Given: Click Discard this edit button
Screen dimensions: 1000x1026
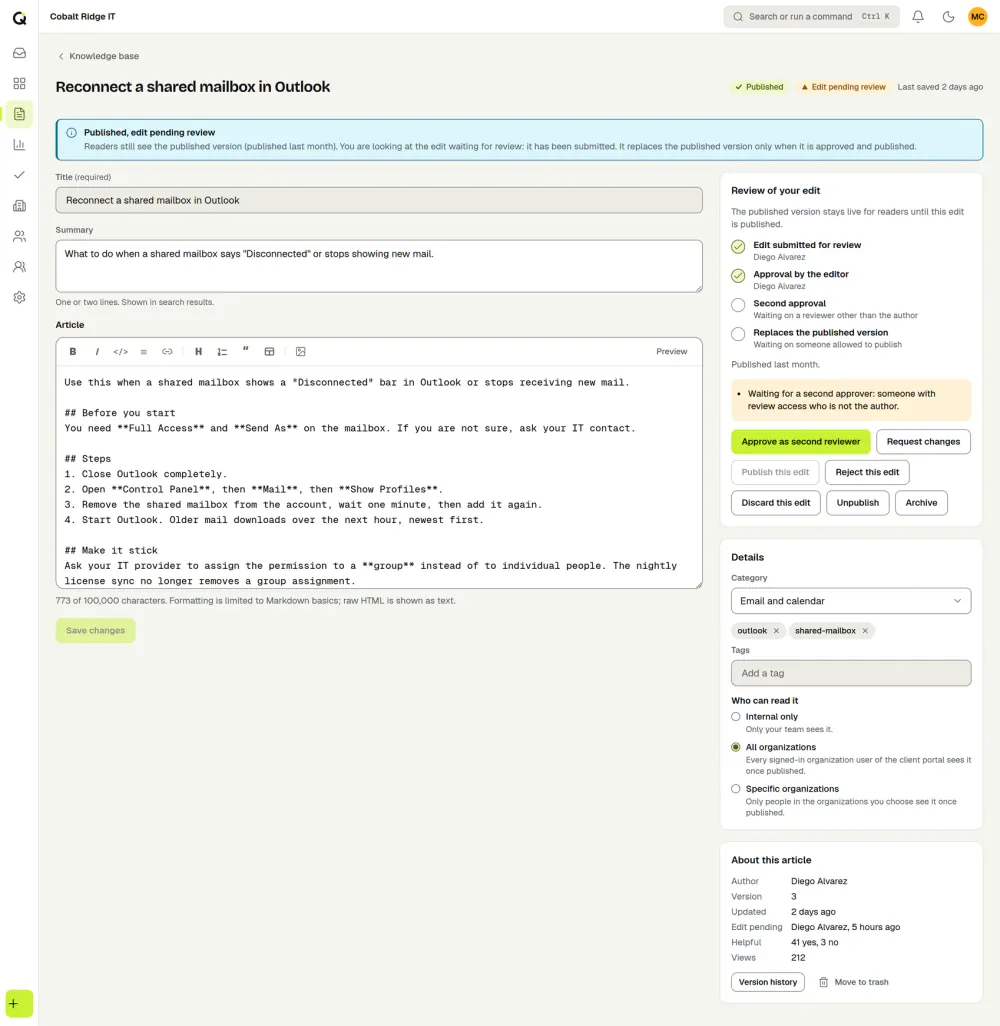Looking at the screenshot, I should coord(776,503).
